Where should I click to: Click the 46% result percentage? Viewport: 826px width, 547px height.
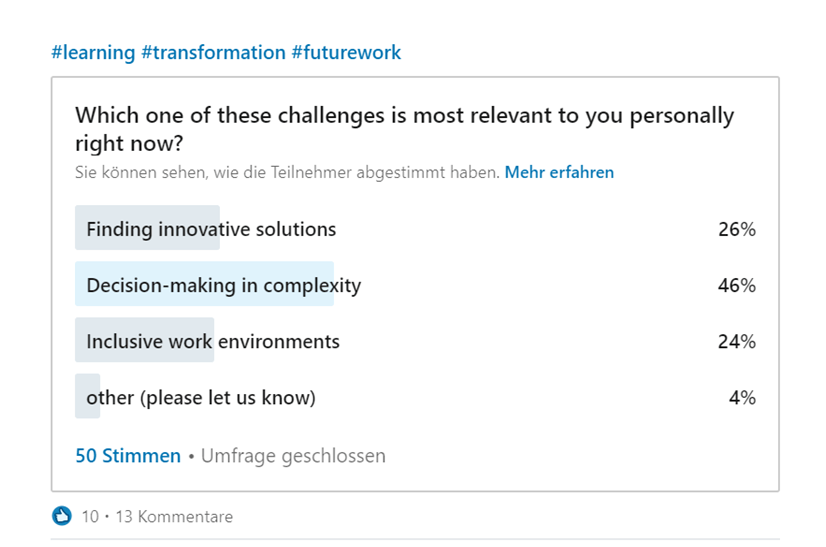pos(736,285)
